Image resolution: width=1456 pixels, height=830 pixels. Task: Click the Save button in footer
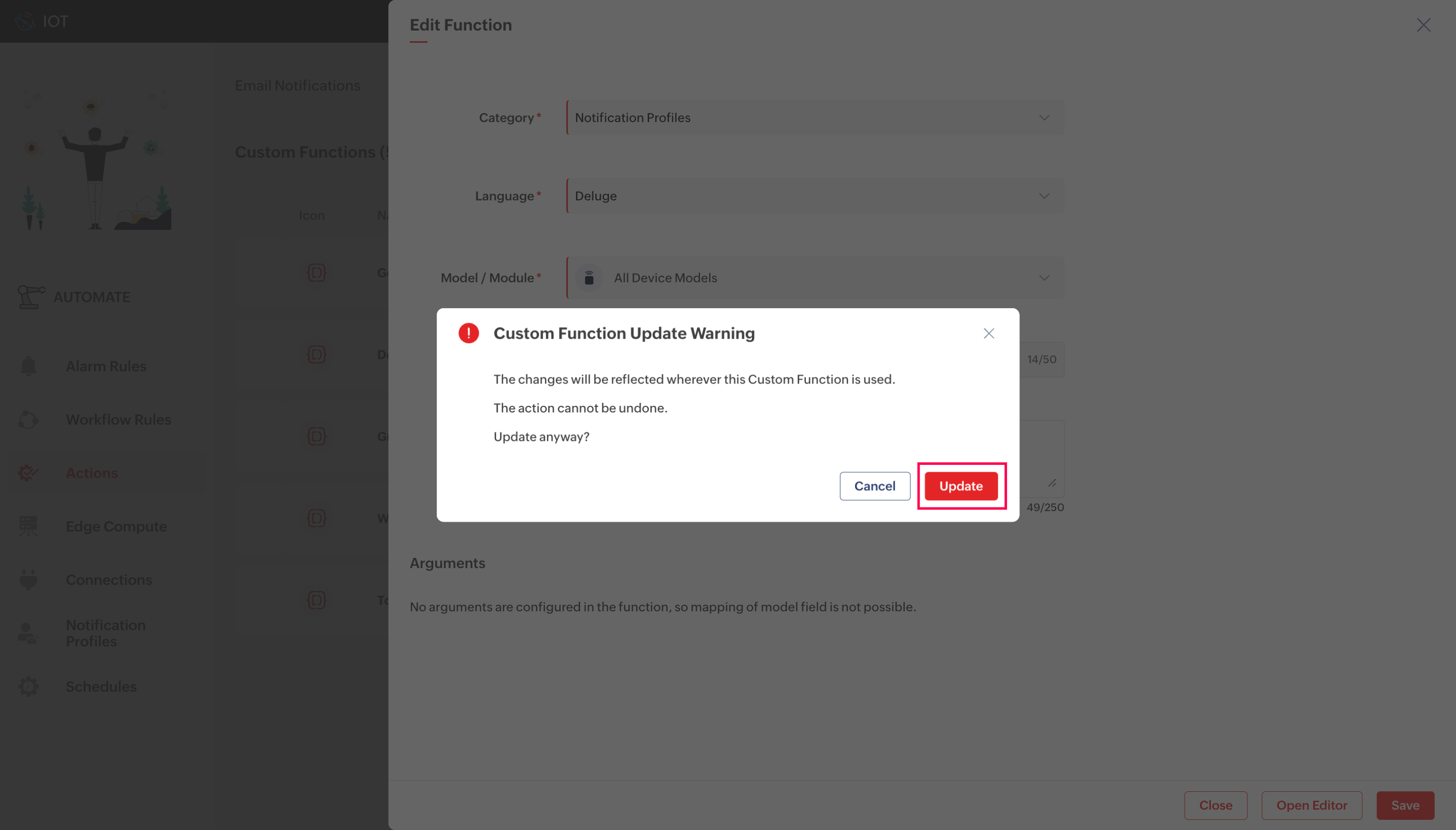point(1405,805)
